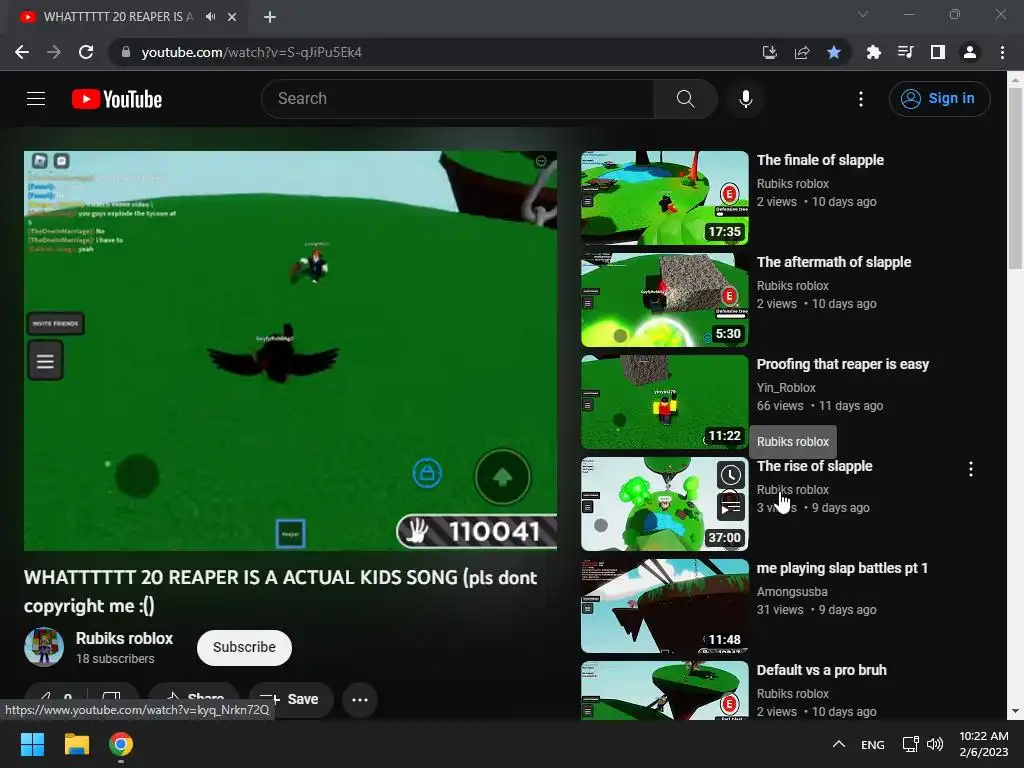Open Yin_Roblox channel name

coord(786,387)
